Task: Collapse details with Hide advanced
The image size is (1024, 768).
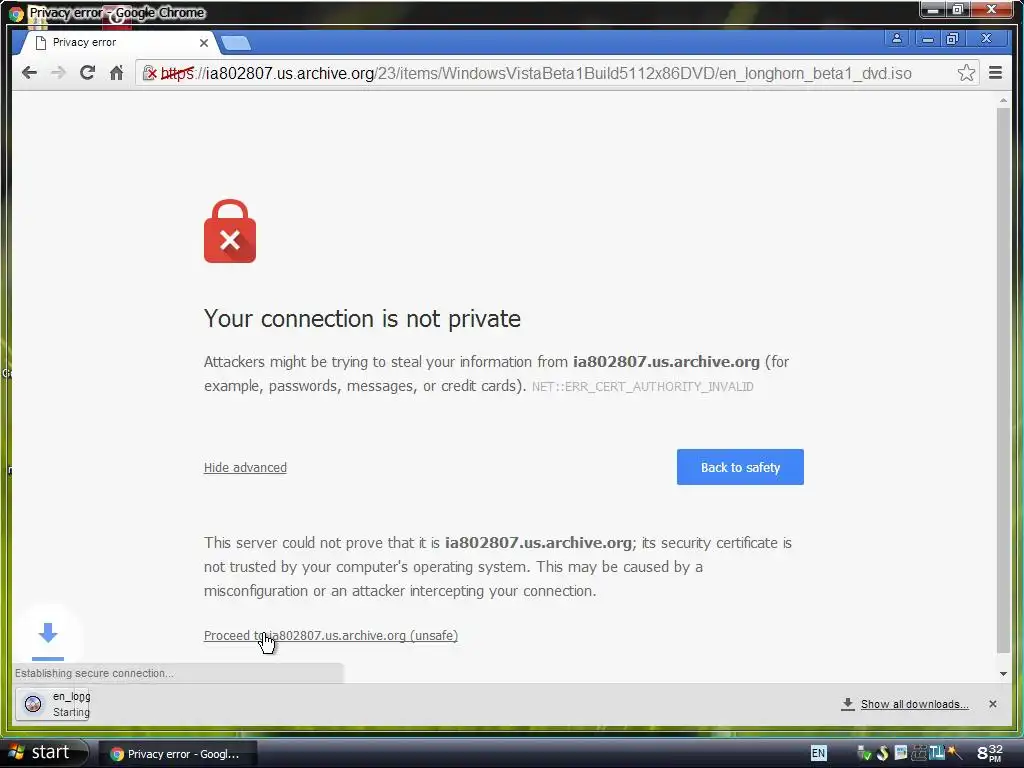Action: click(x=245, y=468)
